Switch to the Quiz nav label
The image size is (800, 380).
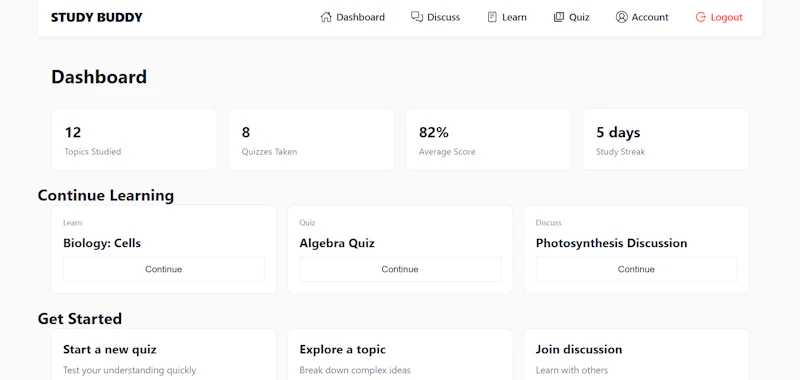579,17
